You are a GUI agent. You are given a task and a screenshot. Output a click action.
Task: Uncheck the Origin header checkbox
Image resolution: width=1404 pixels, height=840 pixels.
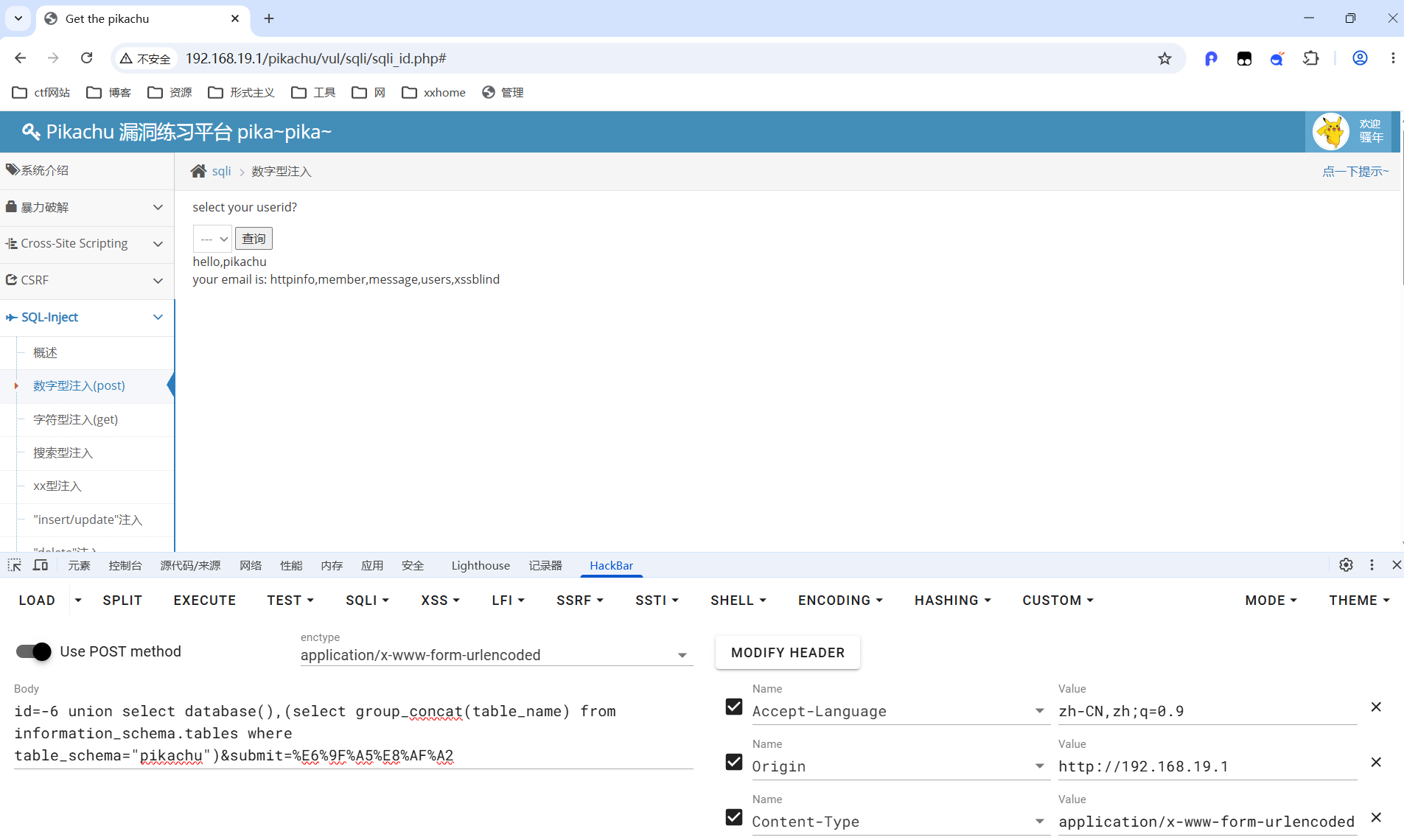tap(734, 763)
